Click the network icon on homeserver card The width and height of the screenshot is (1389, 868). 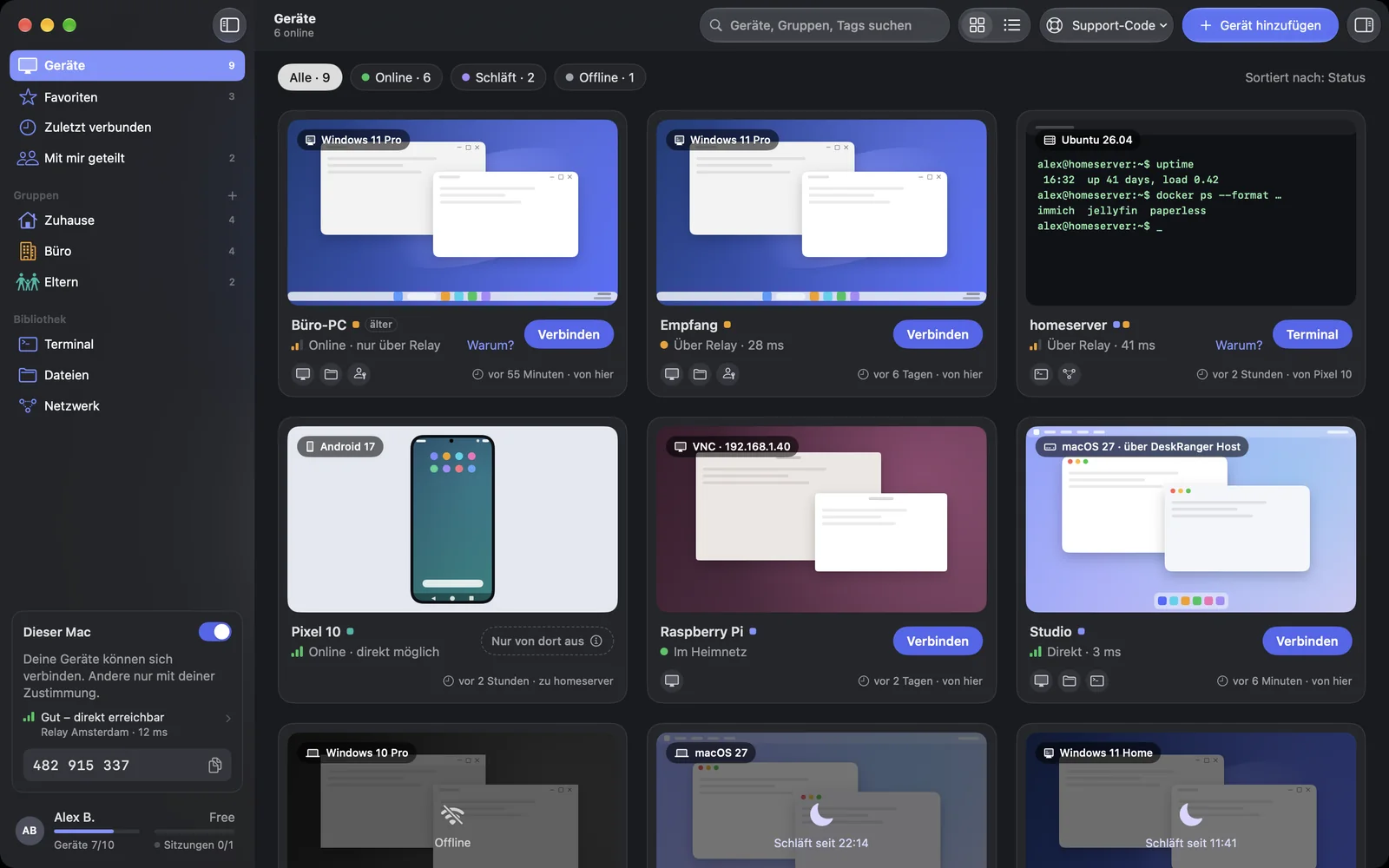point(1069,374)
